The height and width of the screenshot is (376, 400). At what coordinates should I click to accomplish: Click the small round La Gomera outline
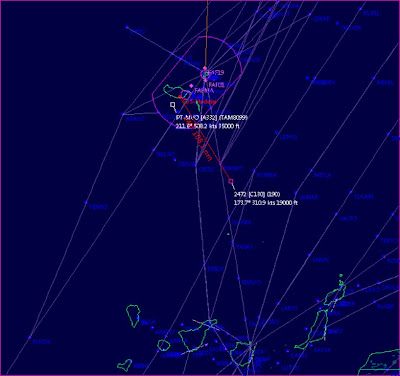[164, 345]
